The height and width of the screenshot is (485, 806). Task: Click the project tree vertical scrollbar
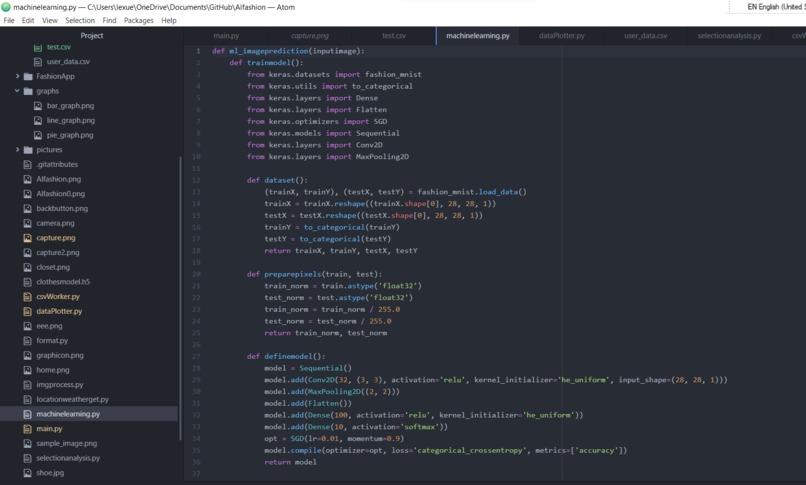coord(180,298)
